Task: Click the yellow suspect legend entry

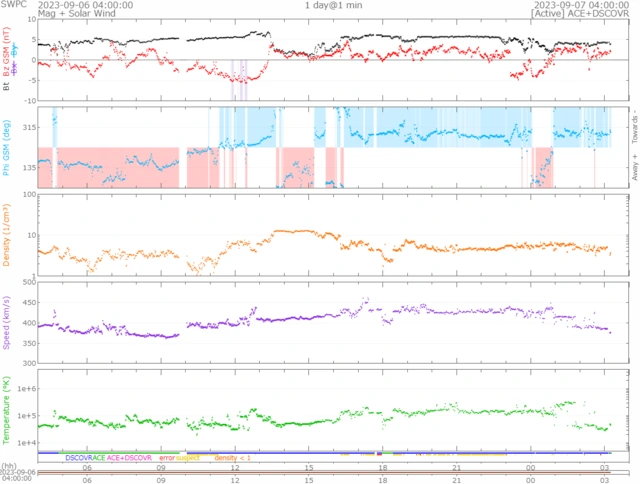Action: tap(188, 458)
